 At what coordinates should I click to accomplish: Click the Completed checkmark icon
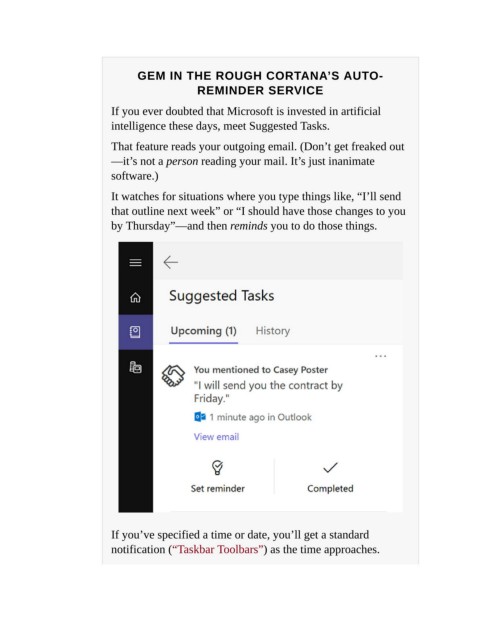click(x=330, y=468)
